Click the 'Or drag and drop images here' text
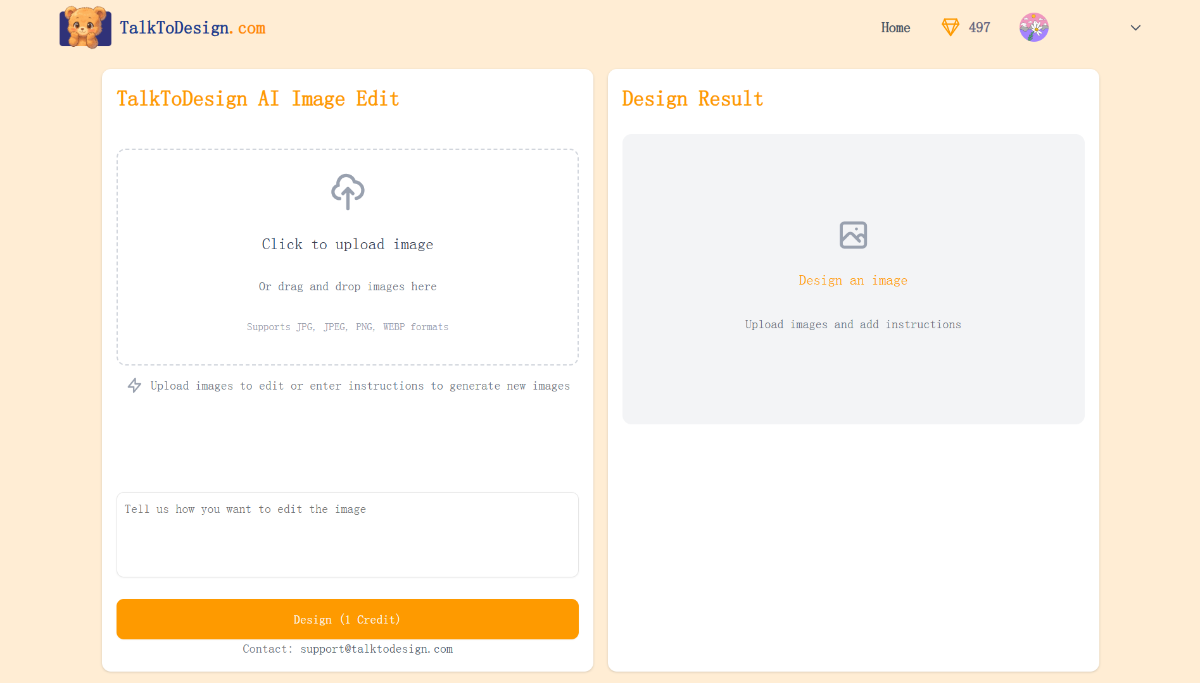1200x683 pixels. pyautogui.click(x=348, y=286)
